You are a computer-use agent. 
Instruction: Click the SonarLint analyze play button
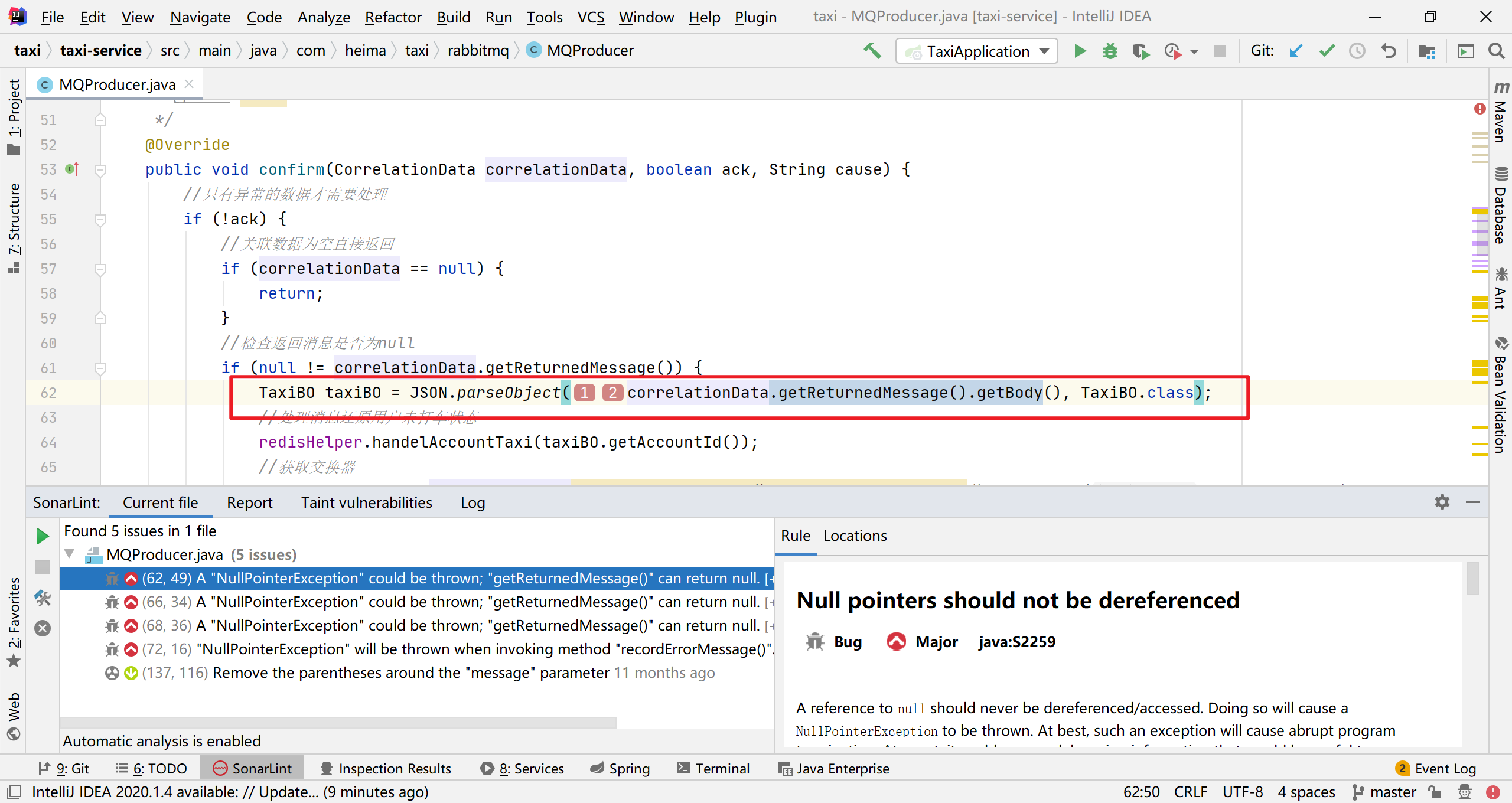(43, 536)
